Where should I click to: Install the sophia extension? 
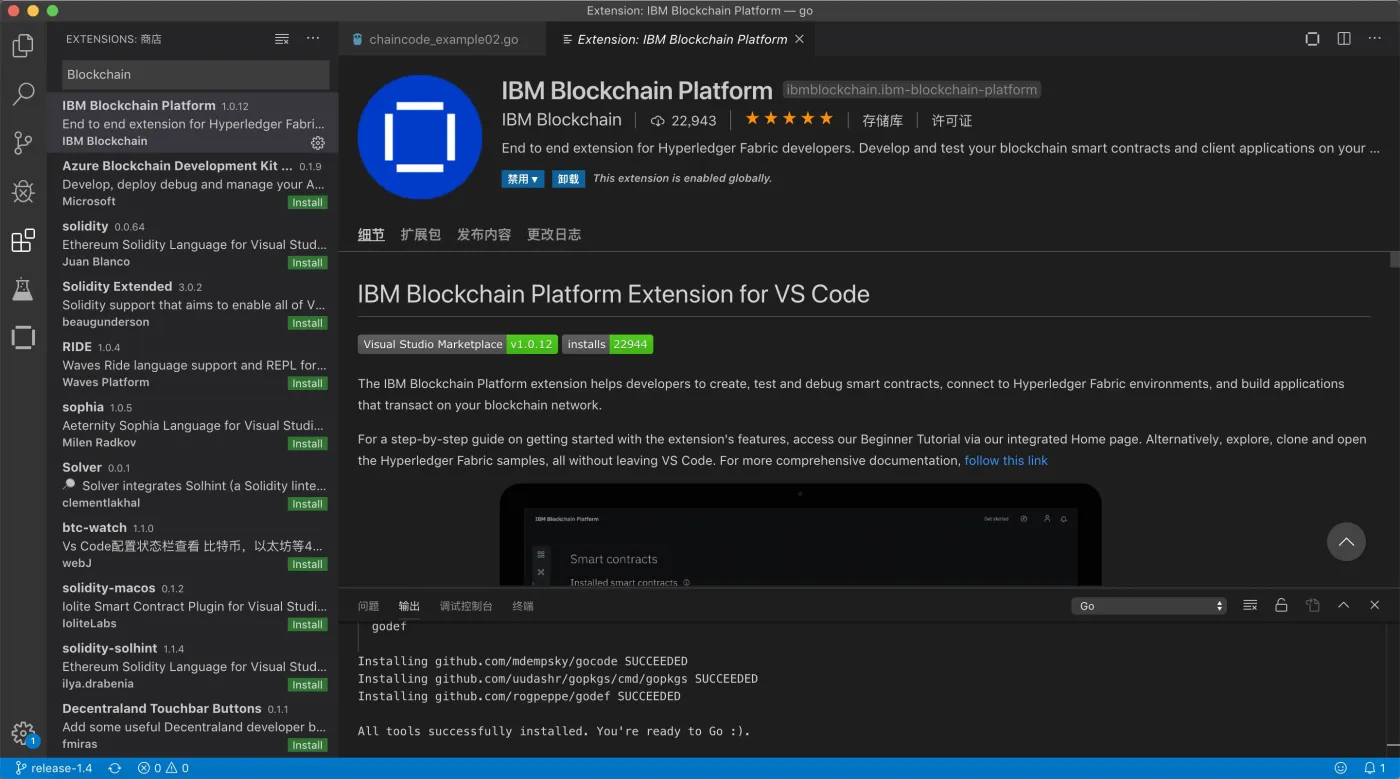307,444
